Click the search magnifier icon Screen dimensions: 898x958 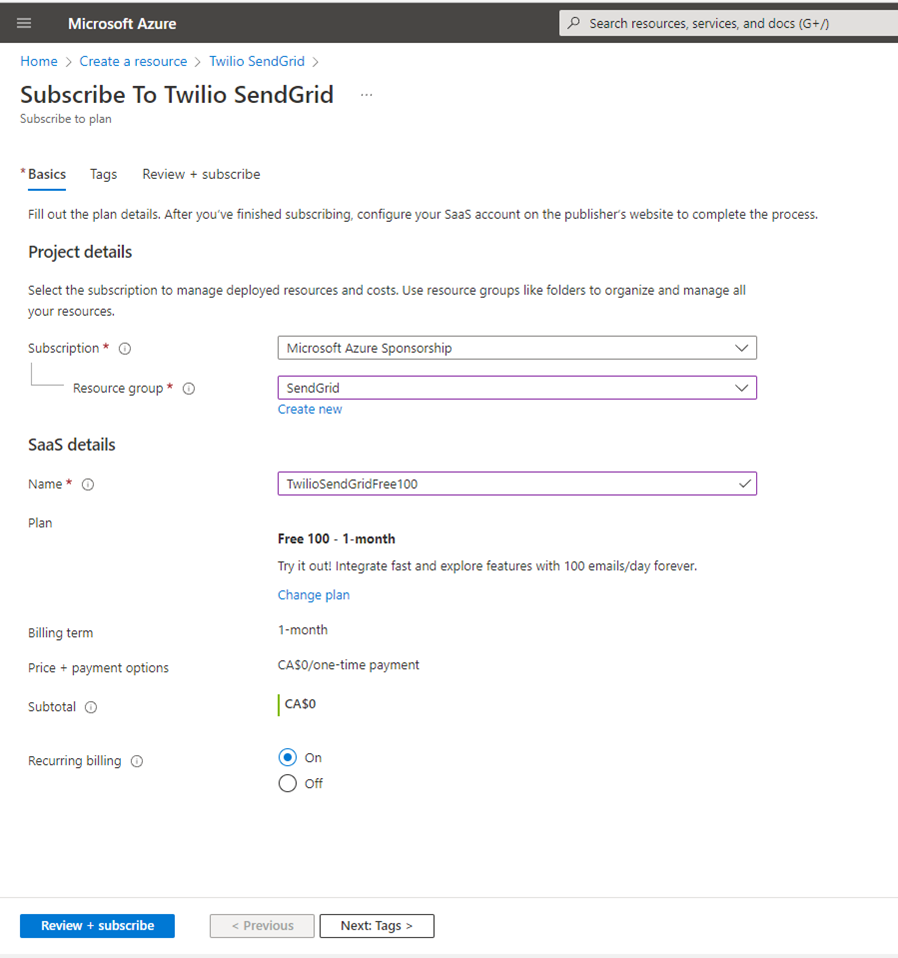(x=574, y=23)
